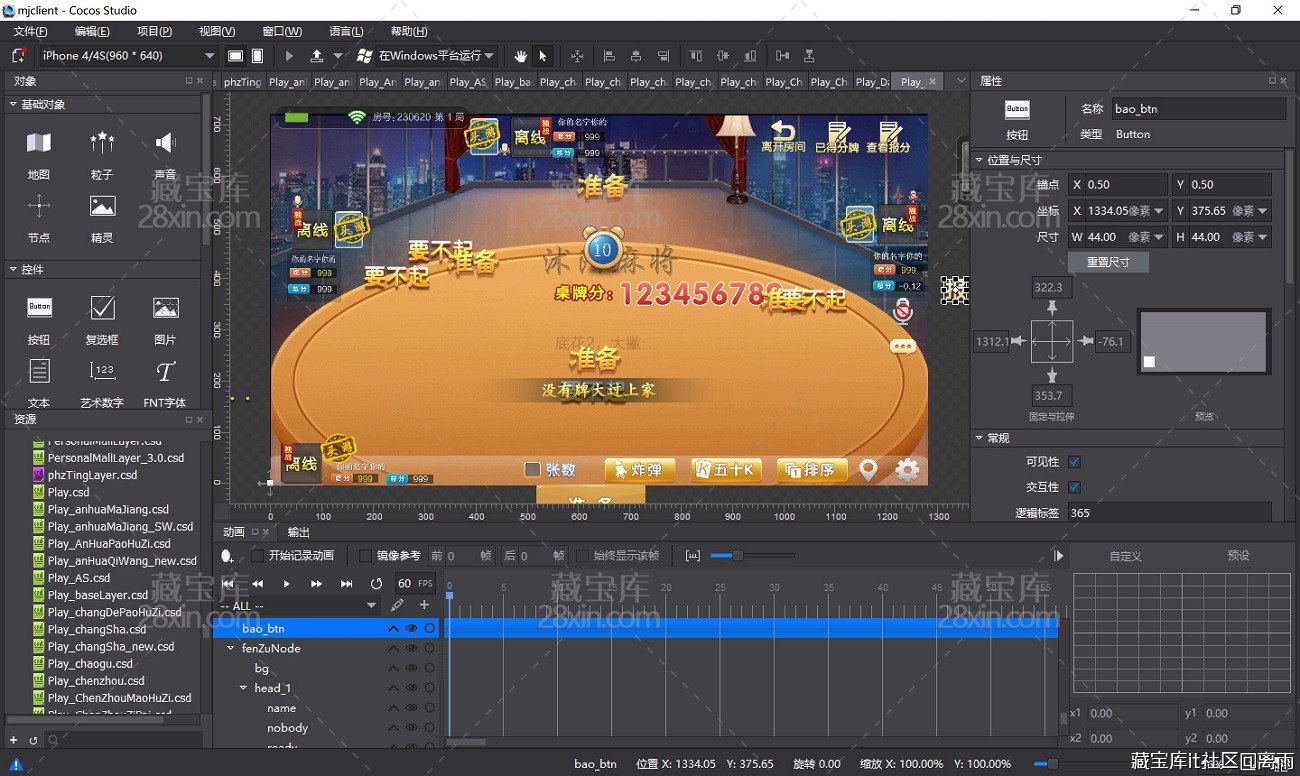Hide the fenZuNode layer via its eye icon

click(411, 648)
